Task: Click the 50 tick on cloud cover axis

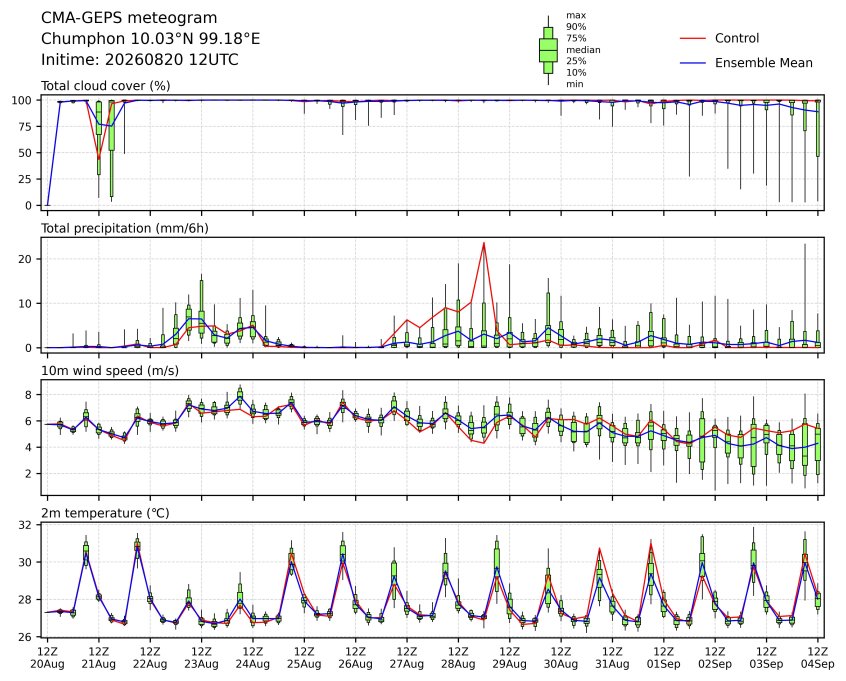Action: (26, 153)
